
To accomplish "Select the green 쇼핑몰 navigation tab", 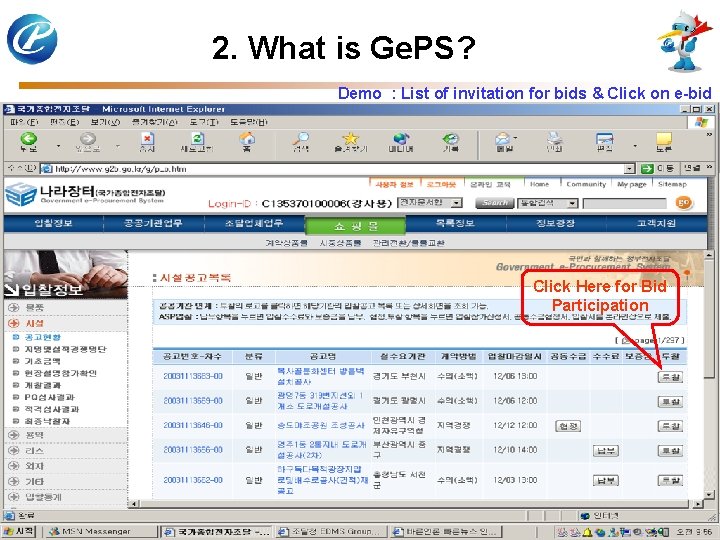I will [x=355, y=226].
